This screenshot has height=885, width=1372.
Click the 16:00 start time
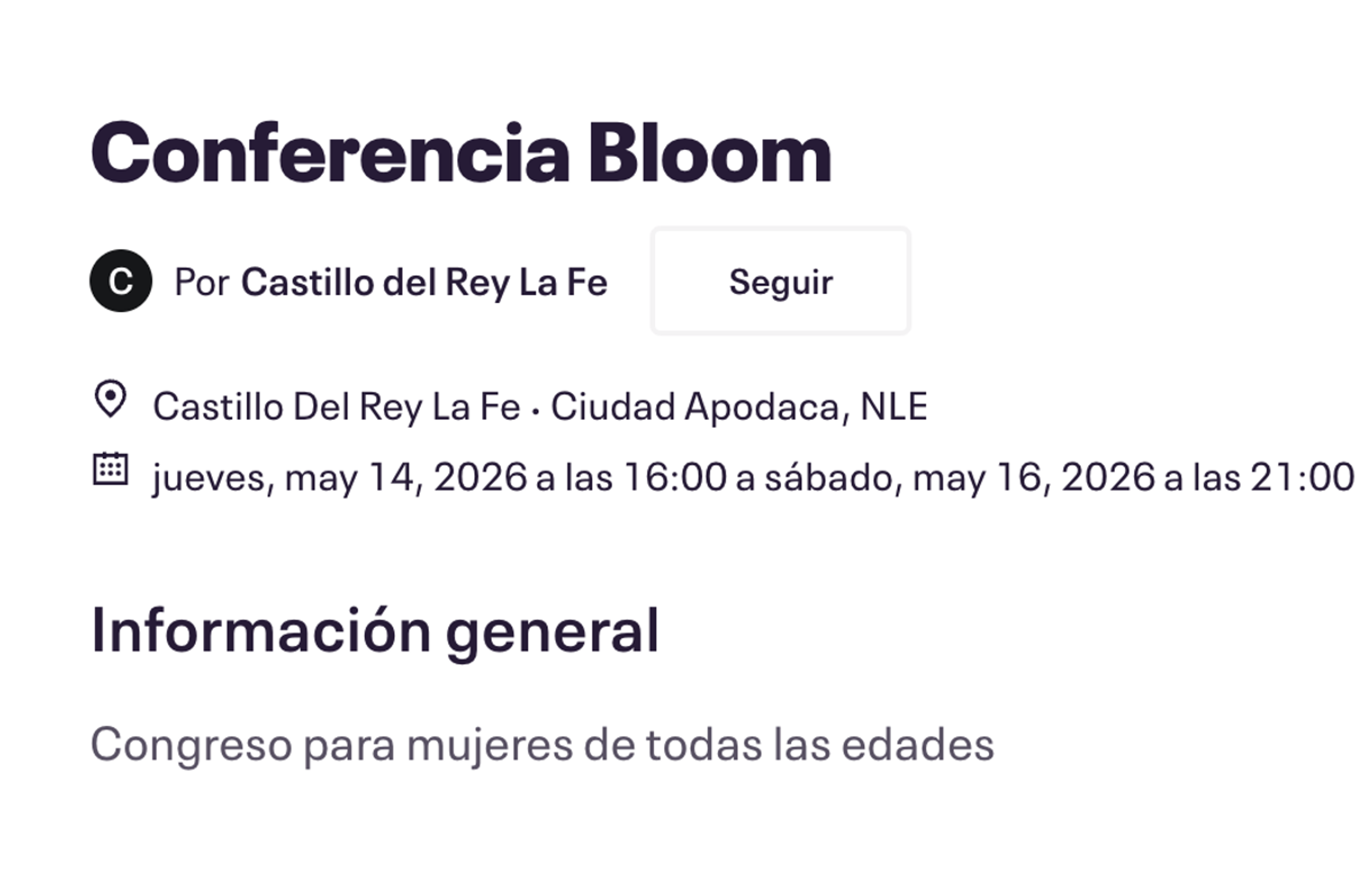675,478
